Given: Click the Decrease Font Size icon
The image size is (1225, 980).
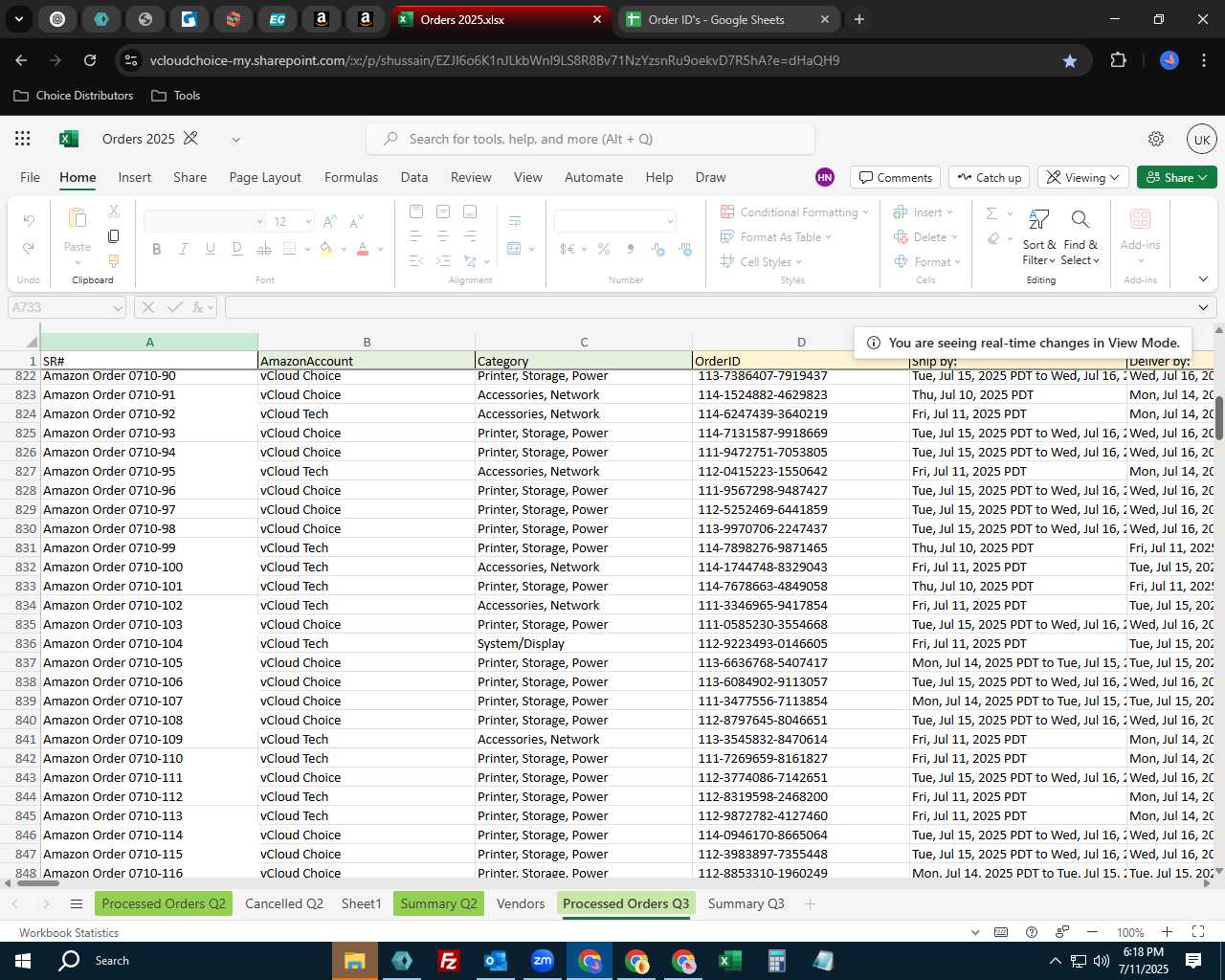Looking at the screenshot, I should (356, 222).
